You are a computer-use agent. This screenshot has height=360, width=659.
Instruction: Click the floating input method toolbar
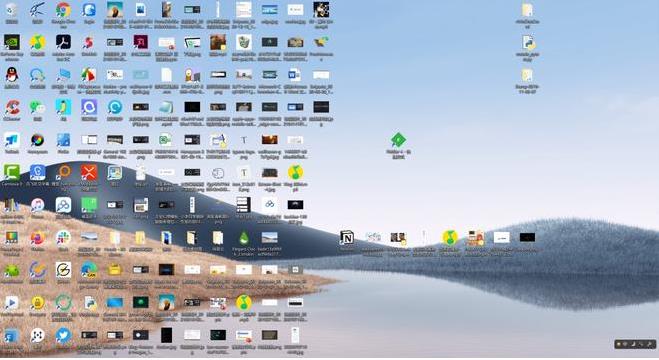tap(635, 344)
